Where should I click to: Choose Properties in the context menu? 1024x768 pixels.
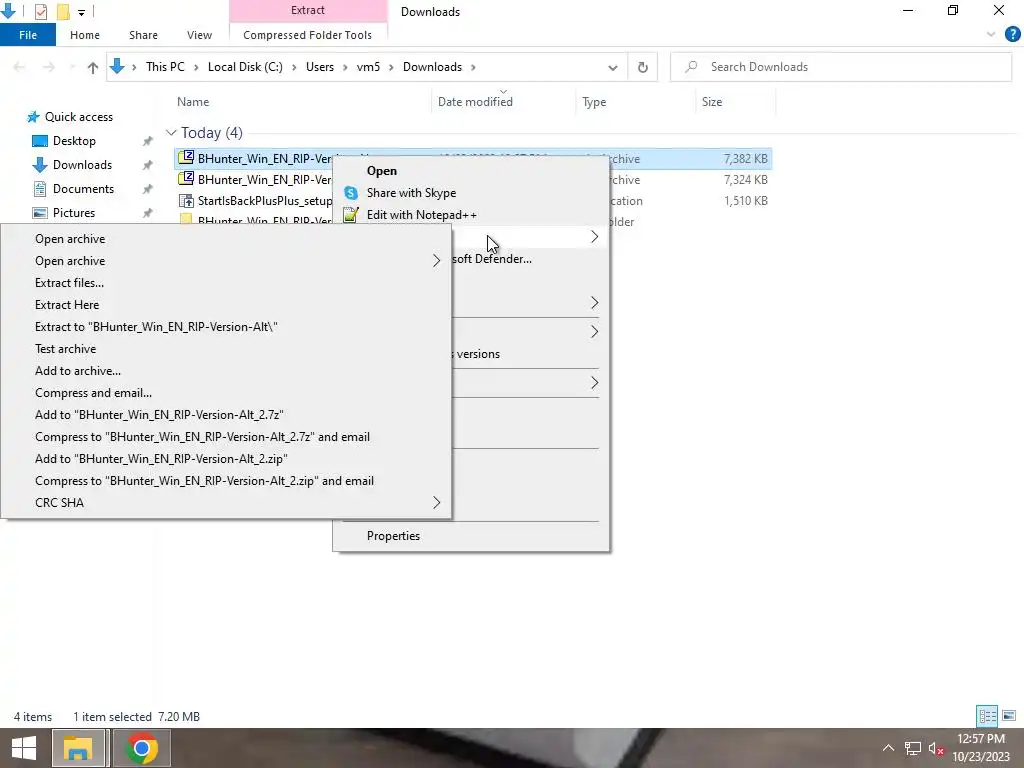tap(393, 536)
